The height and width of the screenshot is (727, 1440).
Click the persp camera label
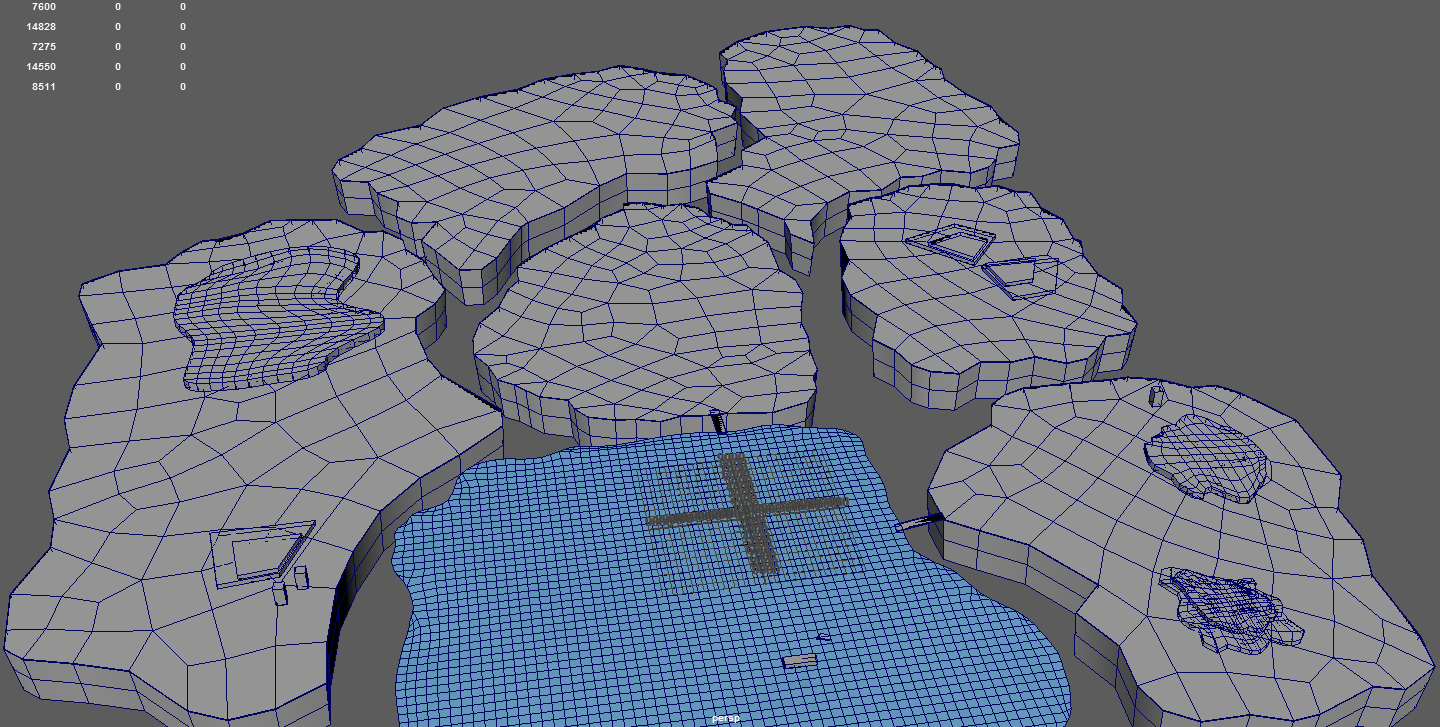click(x=725, y=718)
